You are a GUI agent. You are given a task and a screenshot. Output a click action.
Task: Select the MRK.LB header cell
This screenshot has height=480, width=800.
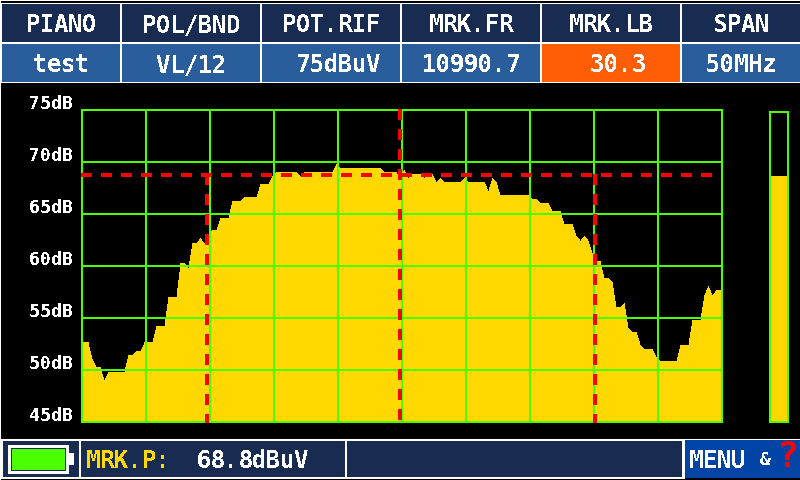[611, 23]
